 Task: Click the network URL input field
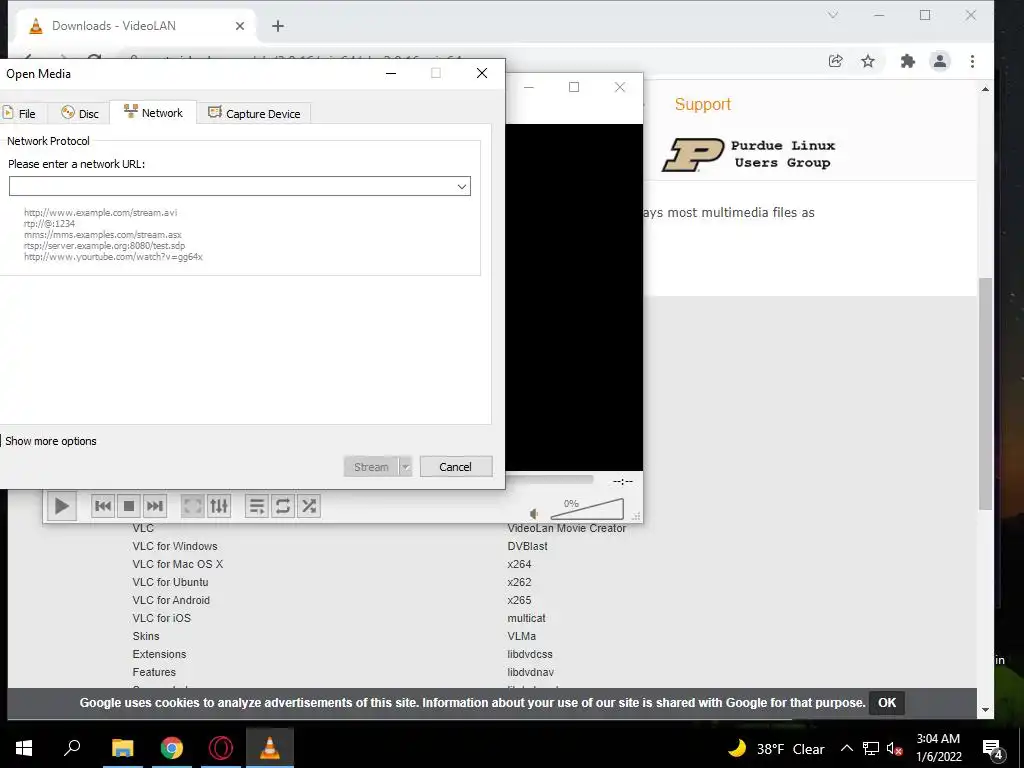tap(240, 186)
